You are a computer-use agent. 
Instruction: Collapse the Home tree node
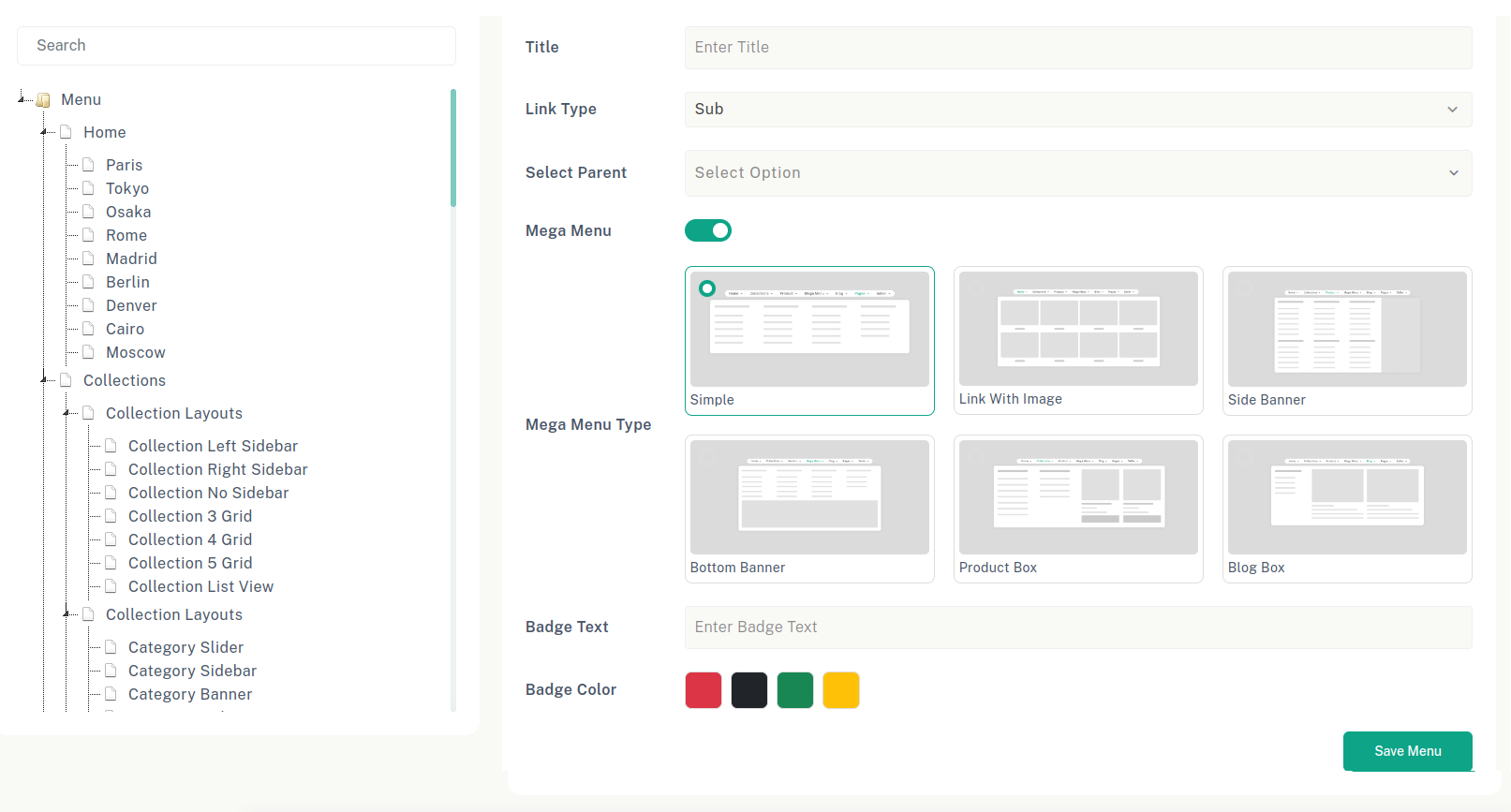44,132
